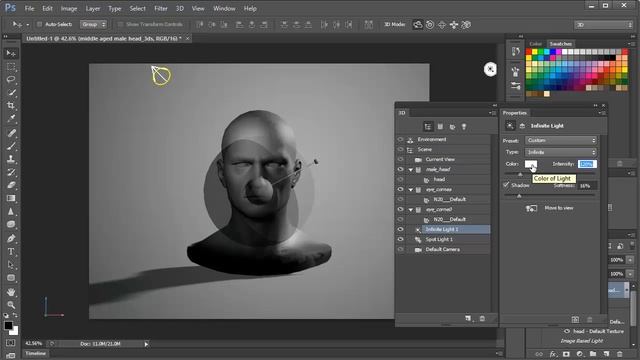Open the Layer menu
The height and width of the screenshot is (360, 640).
click(93, 8)
